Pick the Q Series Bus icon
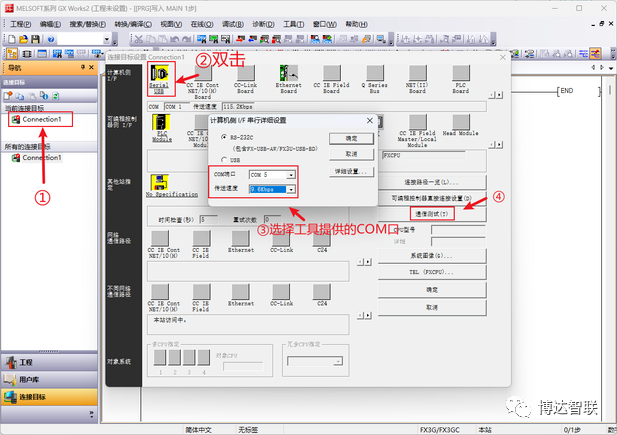This screenshot has height=435, width=617. click(375, 73)
